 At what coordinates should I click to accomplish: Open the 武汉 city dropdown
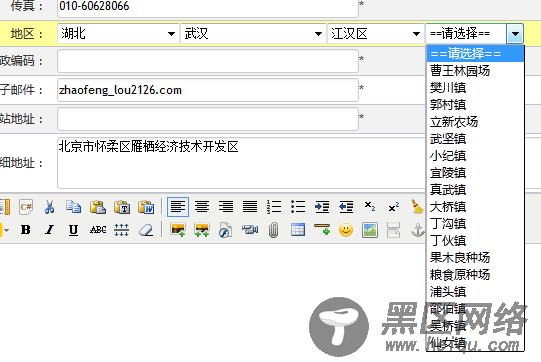[253, 34]
